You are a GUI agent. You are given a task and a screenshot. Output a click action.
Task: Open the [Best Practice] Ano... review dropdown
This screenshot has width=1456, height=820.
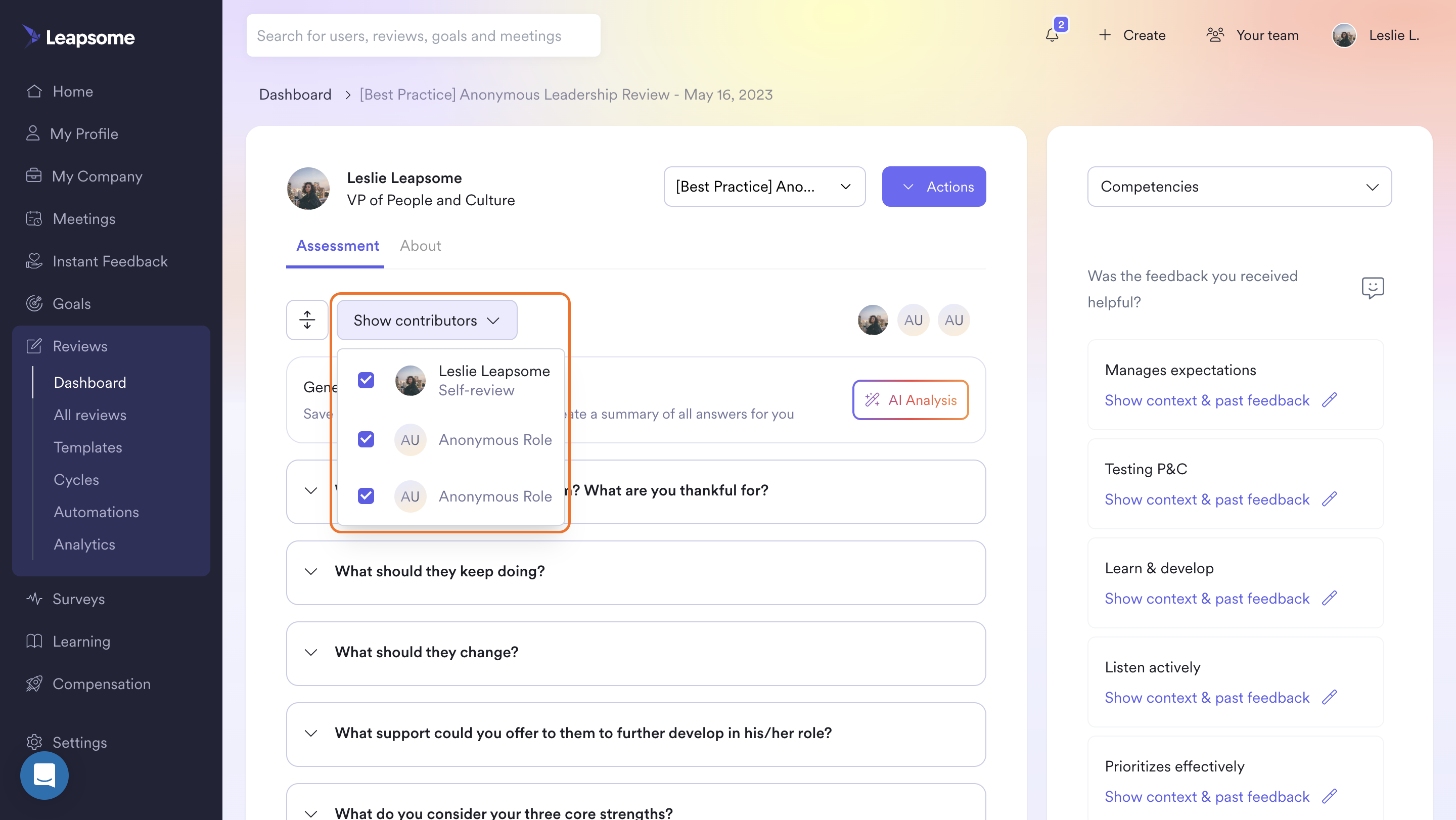click(764, 186)
